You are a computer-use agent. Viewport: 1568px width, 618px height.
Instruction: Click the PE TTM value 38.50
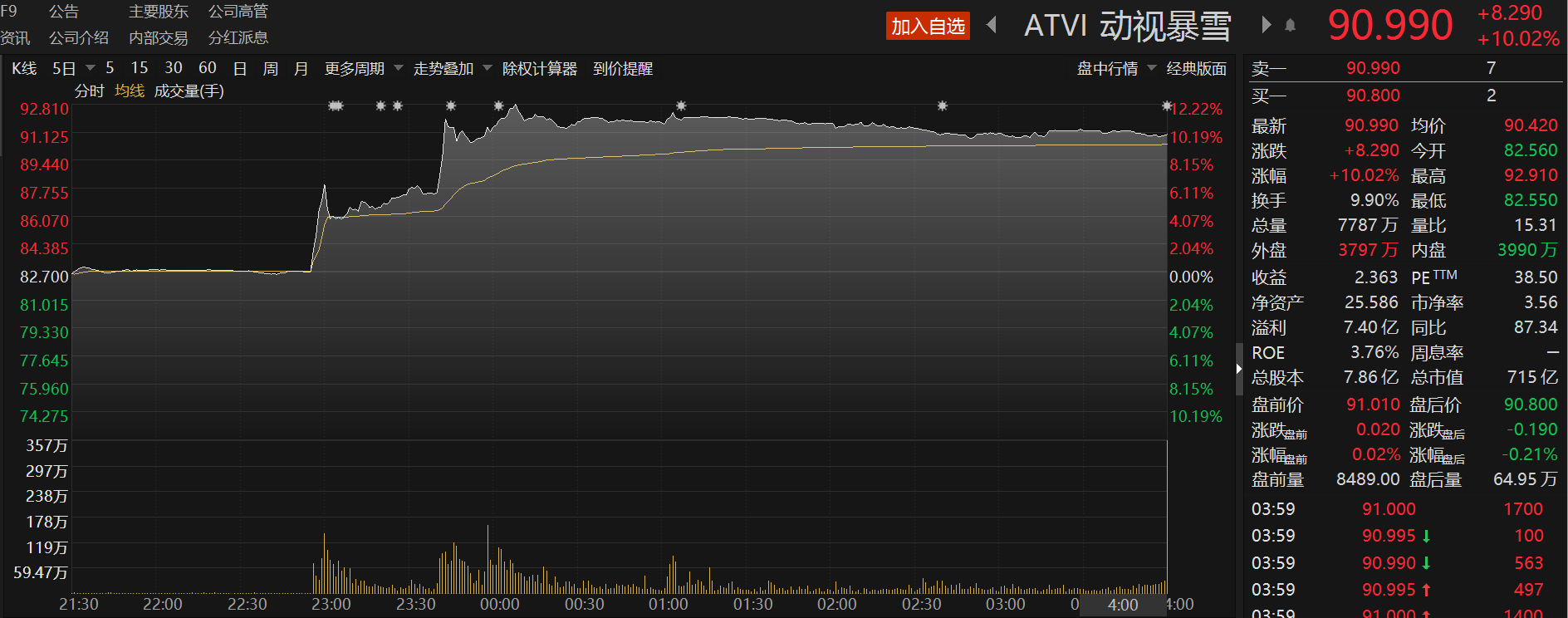coord(1536,277)
